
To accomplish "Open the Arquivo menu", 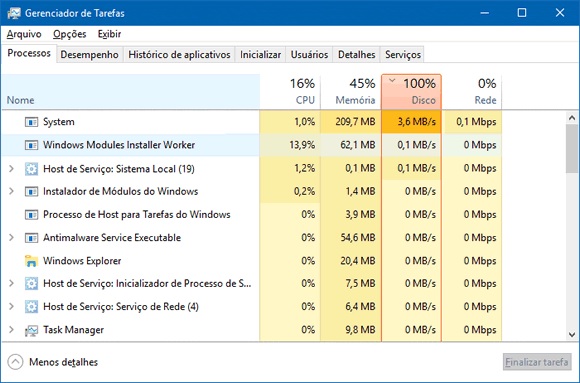I will tap(24, 34).
